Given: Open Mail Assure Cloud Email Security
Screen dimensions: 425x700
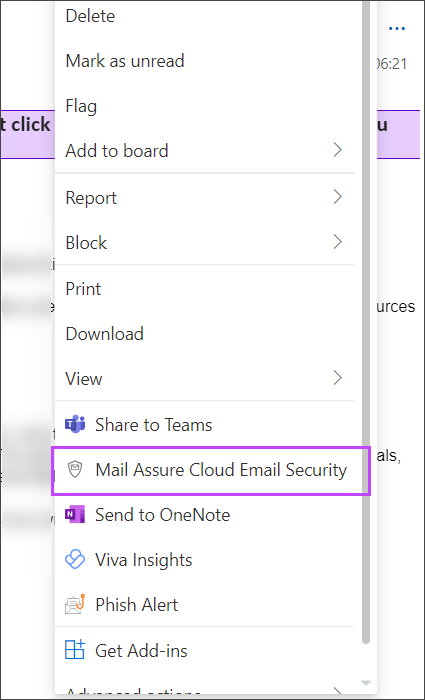Looking at the screenshot, I should click(x=211, y=470).
